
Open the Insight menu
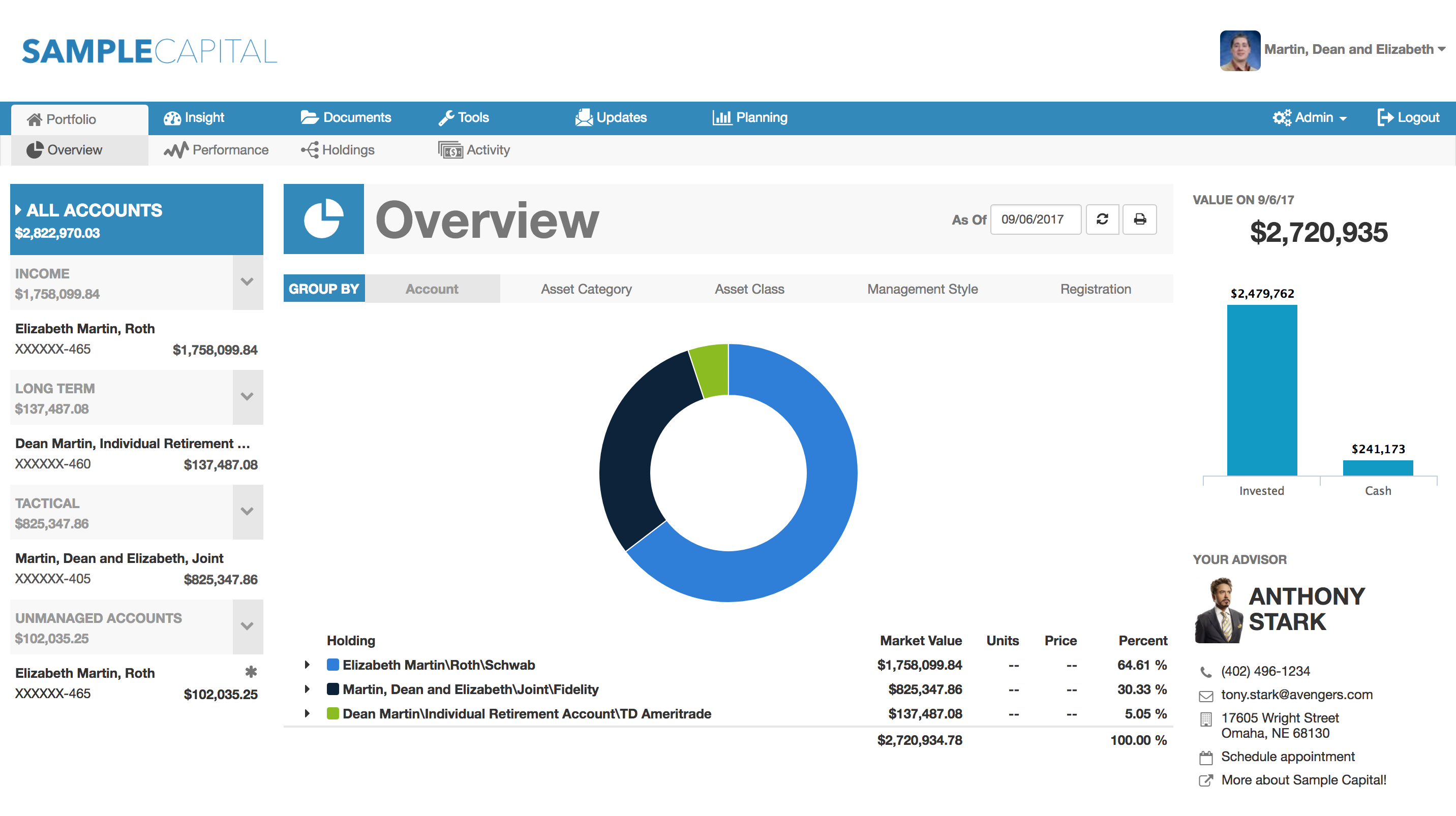pos(194,117)
